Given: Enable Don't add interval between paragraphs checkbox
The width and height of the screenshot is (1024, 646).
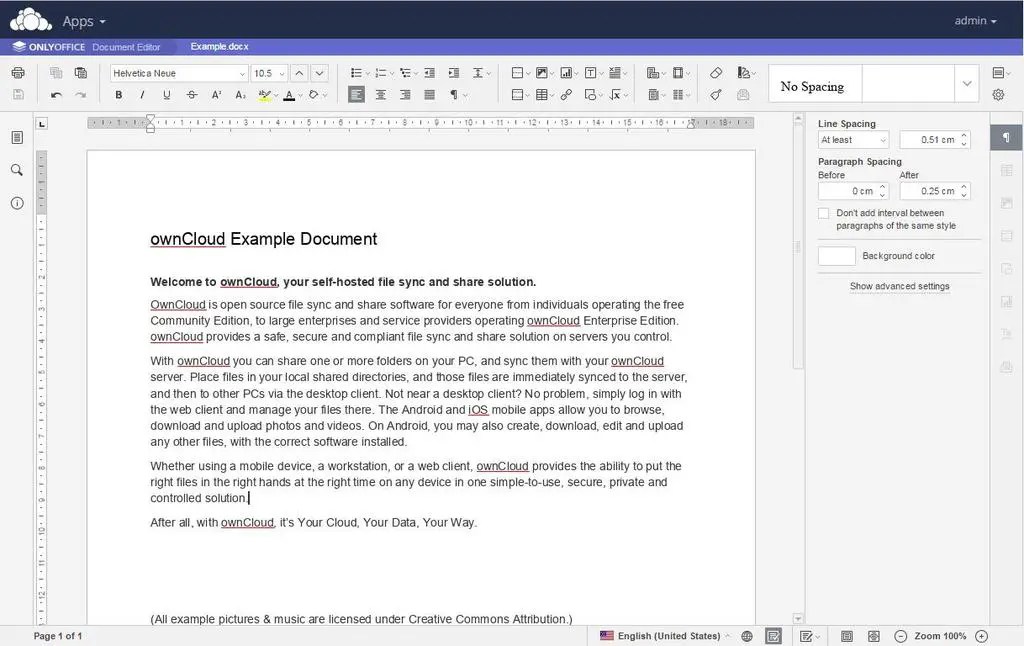Looking at the screenshot, I should (x=824, y=214).
